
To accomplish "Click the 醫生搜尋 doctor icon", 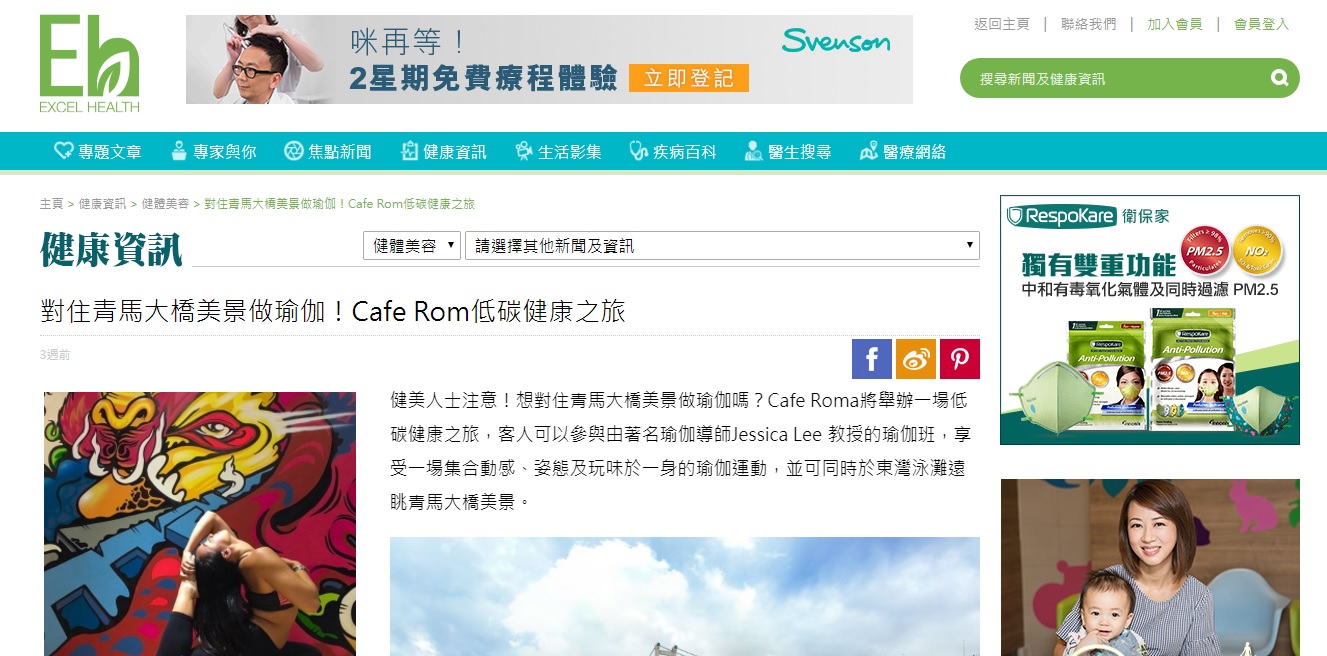I will click(x=754, y=151).
